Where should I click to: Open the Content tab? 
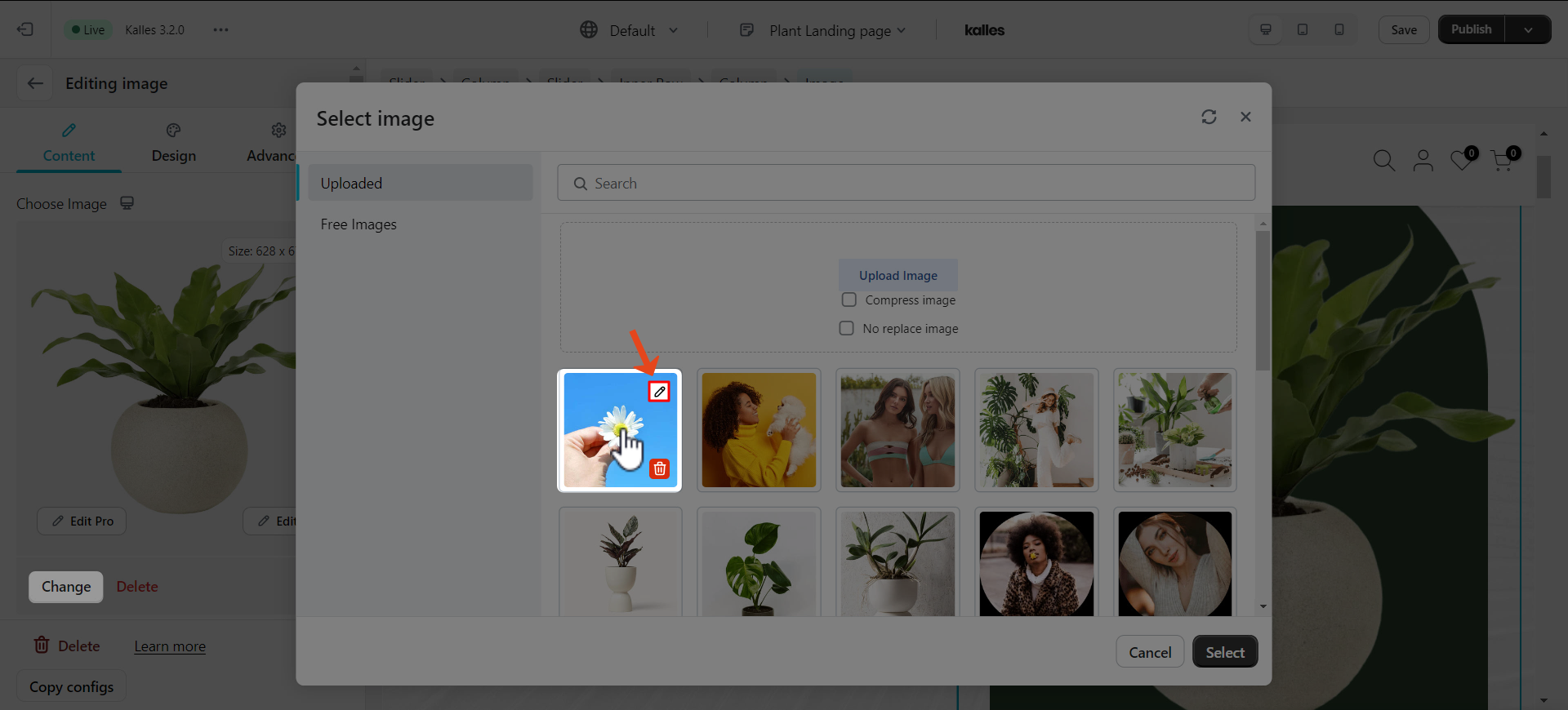(x=69, y=144)
